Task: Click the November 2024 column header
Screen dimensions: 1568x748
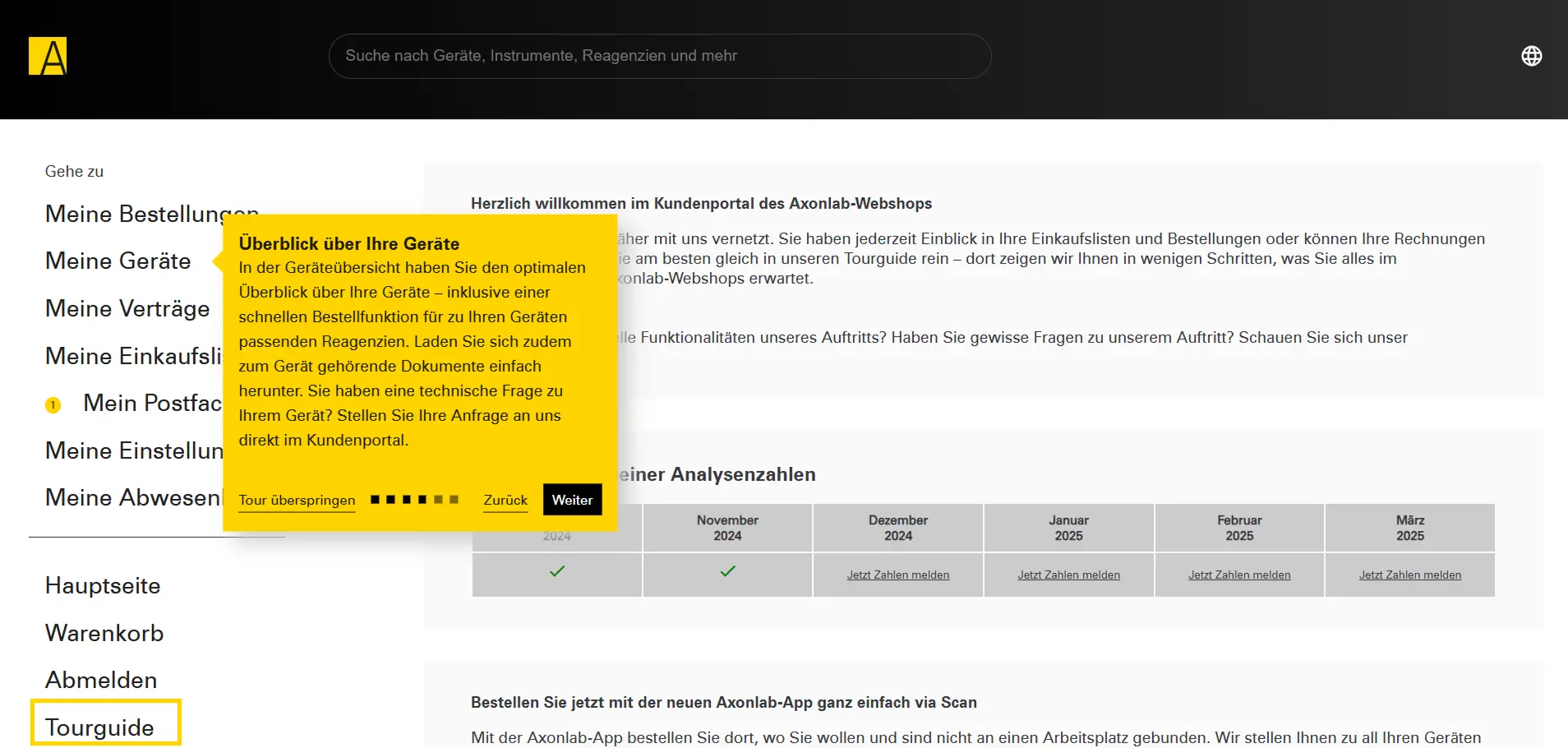Action: pos(727,528)
